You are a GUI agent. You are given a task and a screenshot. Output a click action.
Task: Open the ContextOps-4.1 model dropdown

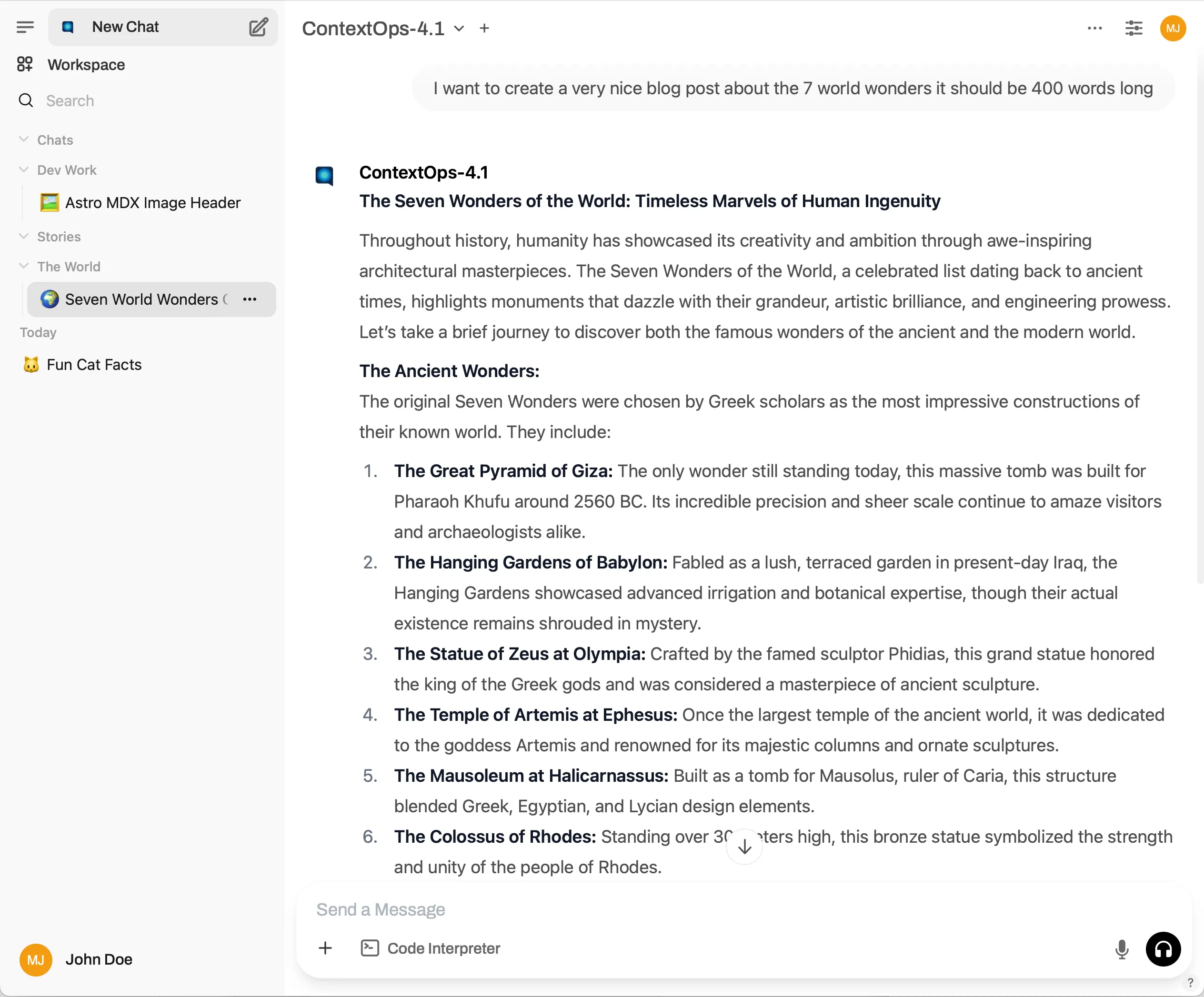coord(383,29)
